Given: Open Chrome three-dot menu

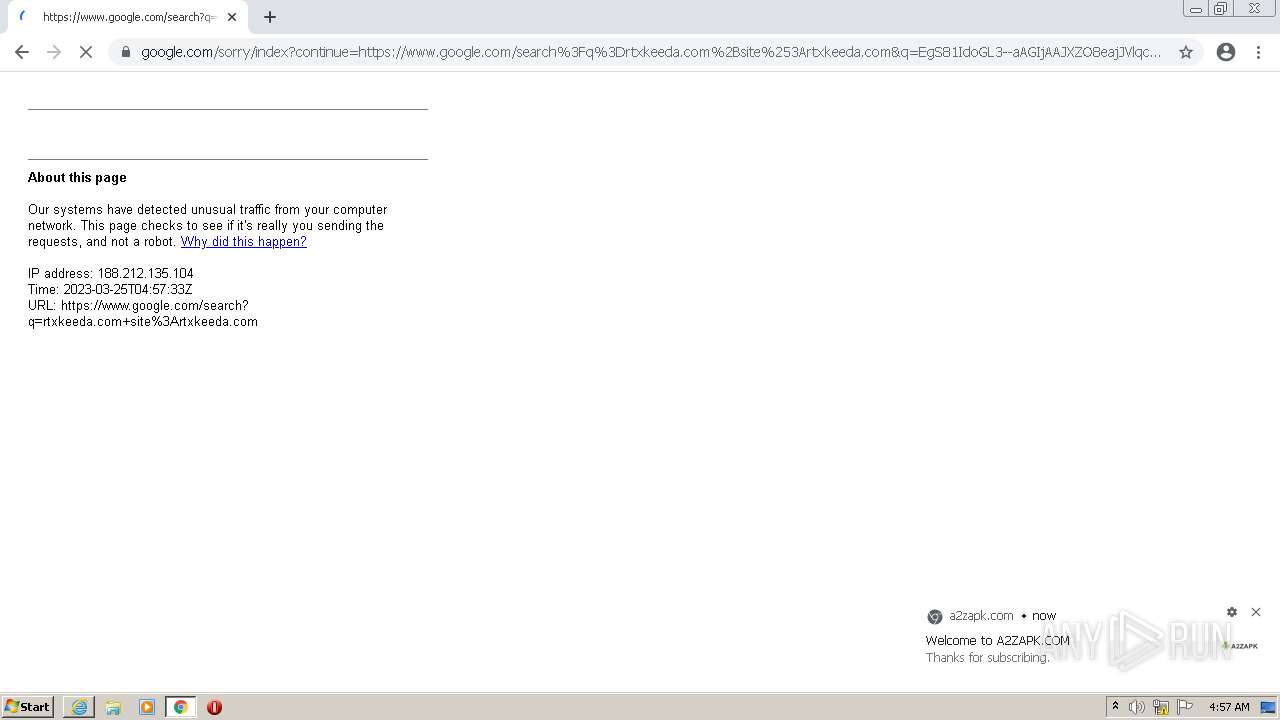Looking at the screenshot, I should tap(1259, 52).
